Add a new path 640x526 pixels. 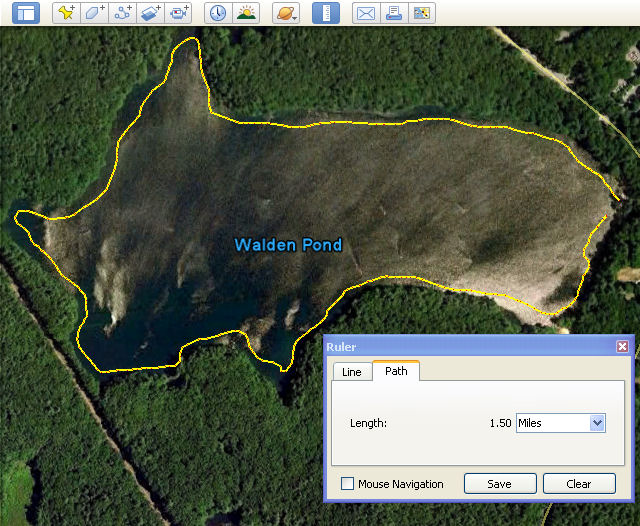122,13
